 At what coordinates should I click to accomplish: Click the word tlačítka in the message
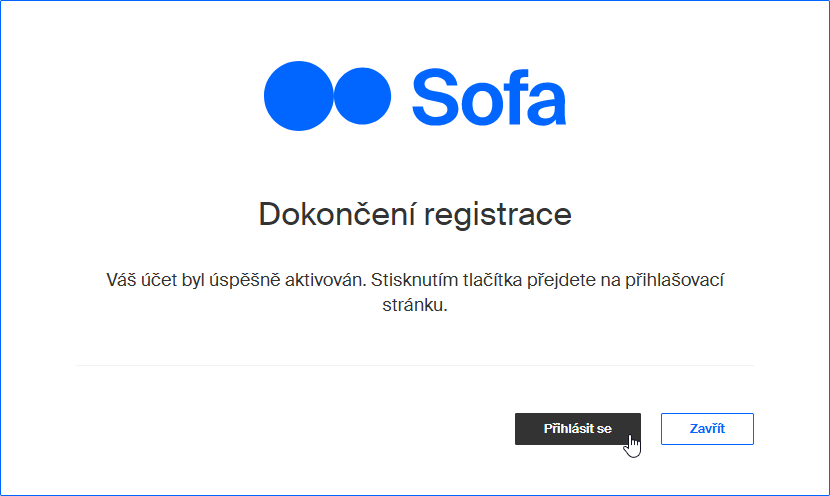click(x=492, y=279)
